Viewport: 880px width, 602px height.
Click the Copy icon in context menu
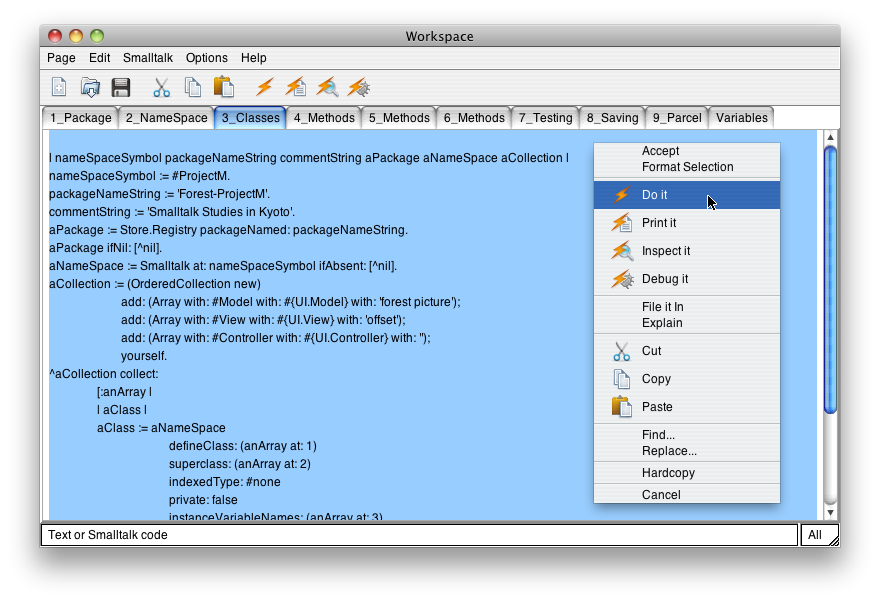click(x=621, y=379)
